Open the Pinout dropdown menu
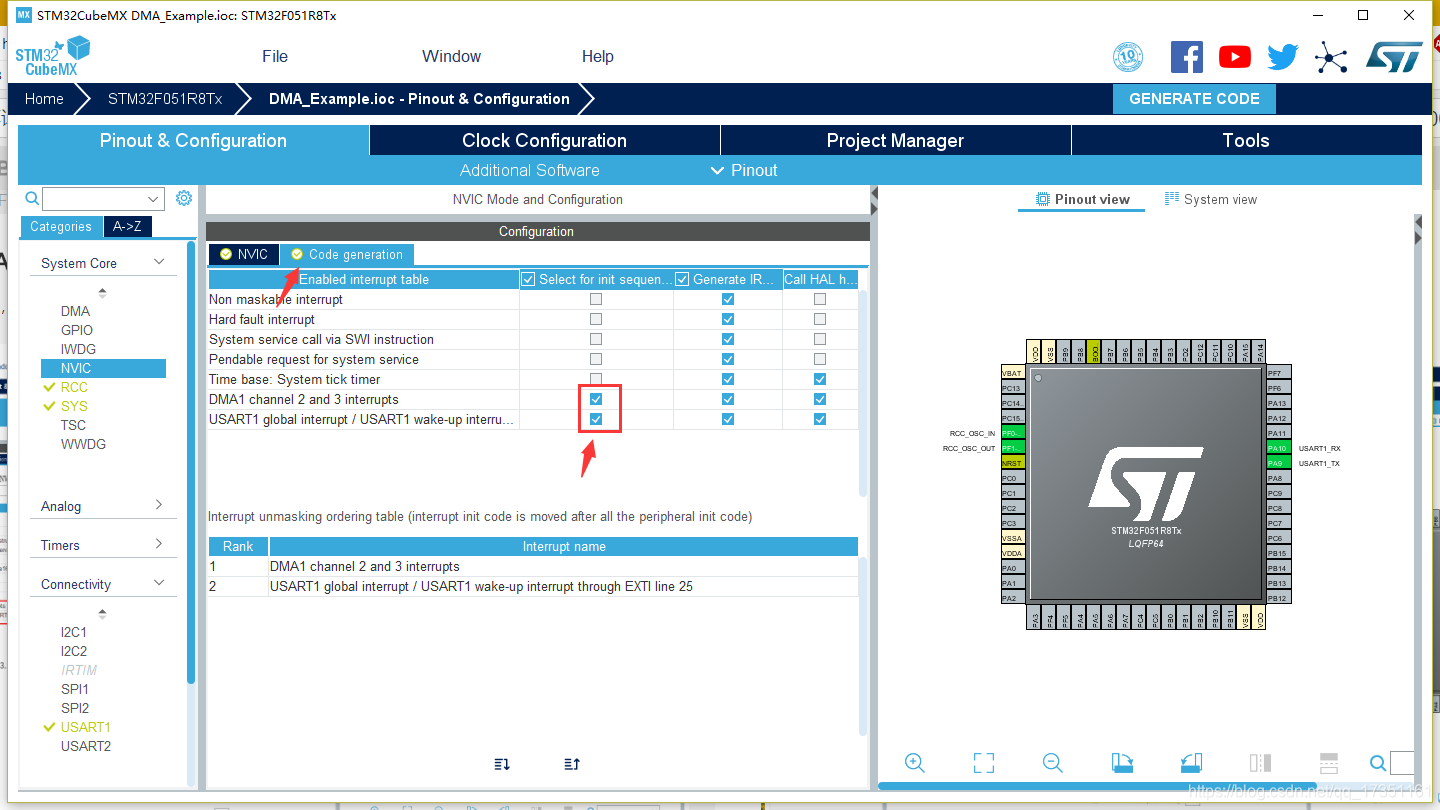Image resolution: width=1440 pixels, height=810 pixels. [744, 170]
